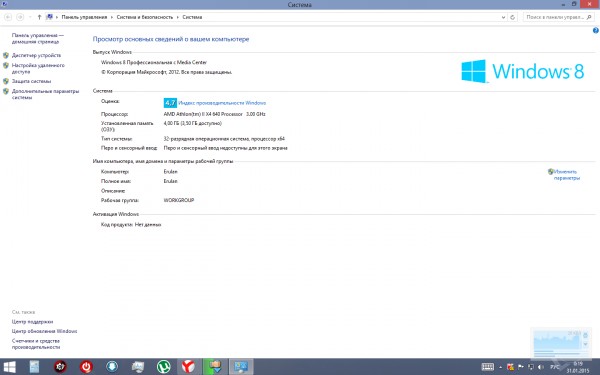Select Система и безопасность breadcrumb item
600x375 pixels.
coord(145,17)
